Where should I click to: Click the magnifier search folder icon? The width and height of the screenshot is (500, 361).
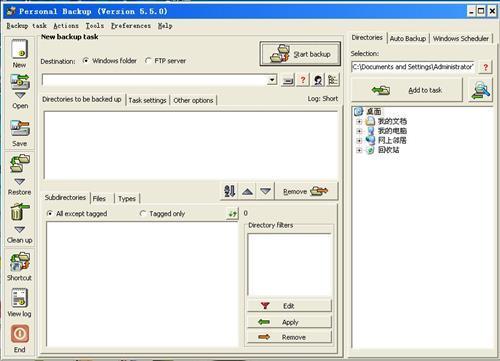pyautogui.click(x=480, y=90)
